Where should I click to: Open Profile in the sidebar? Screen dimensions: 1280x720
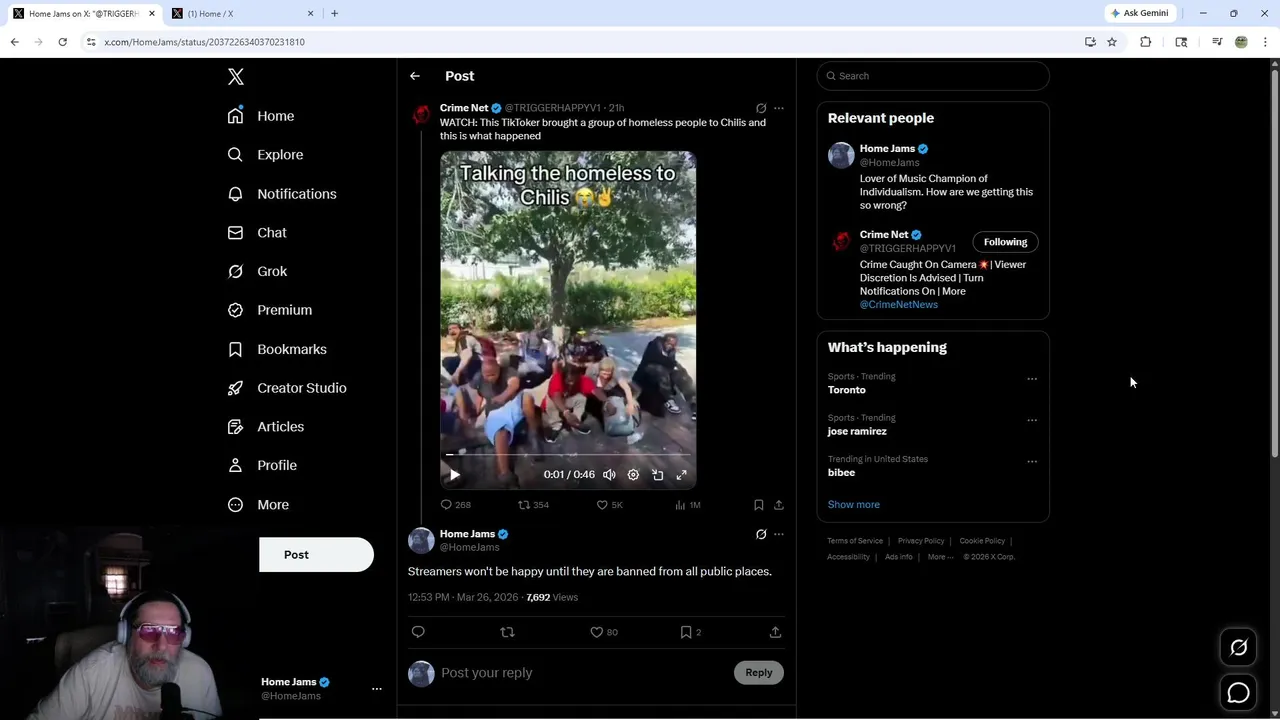tap(262, 465)
